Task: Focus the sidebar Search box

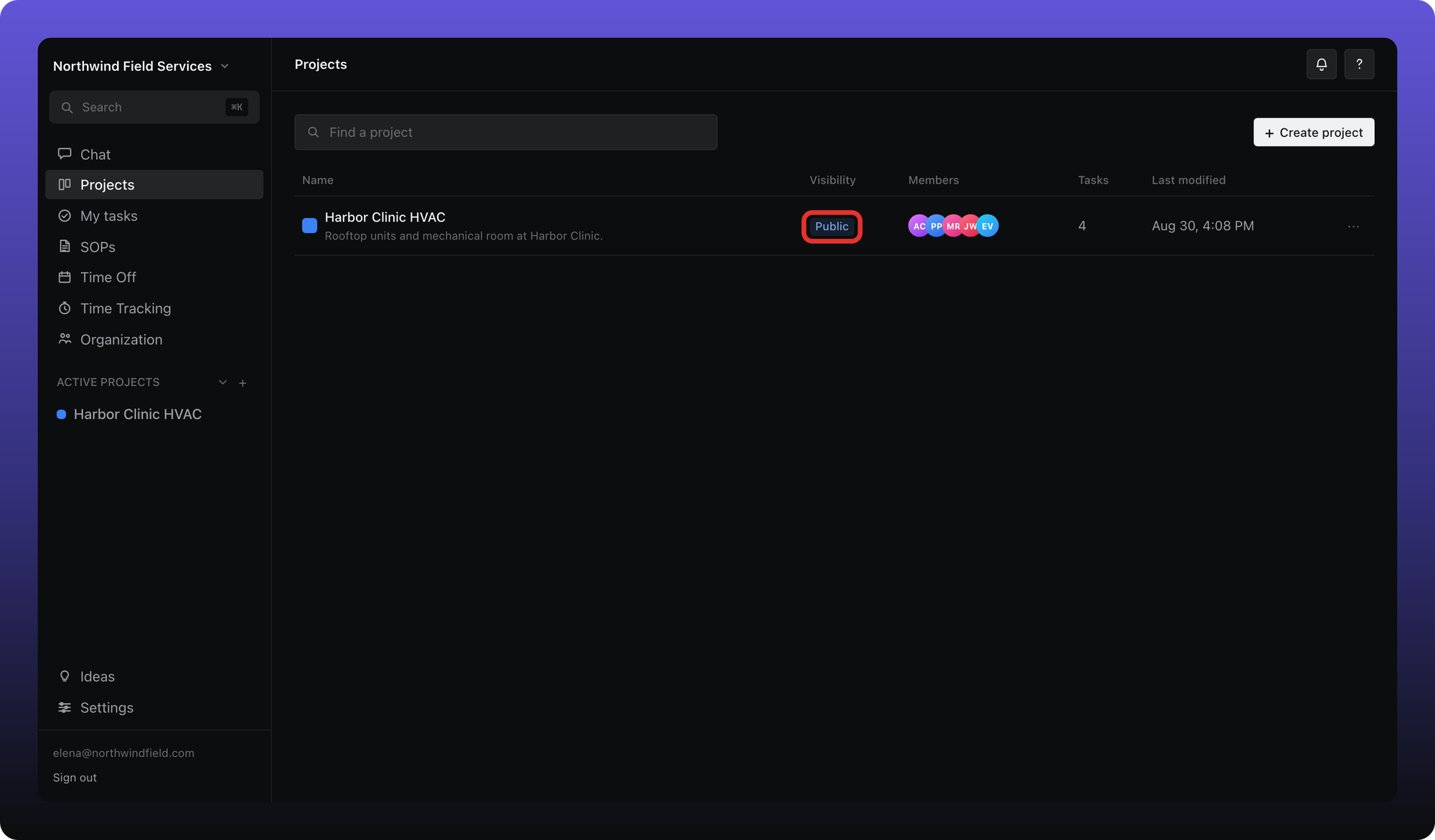Action: [154, 107]
